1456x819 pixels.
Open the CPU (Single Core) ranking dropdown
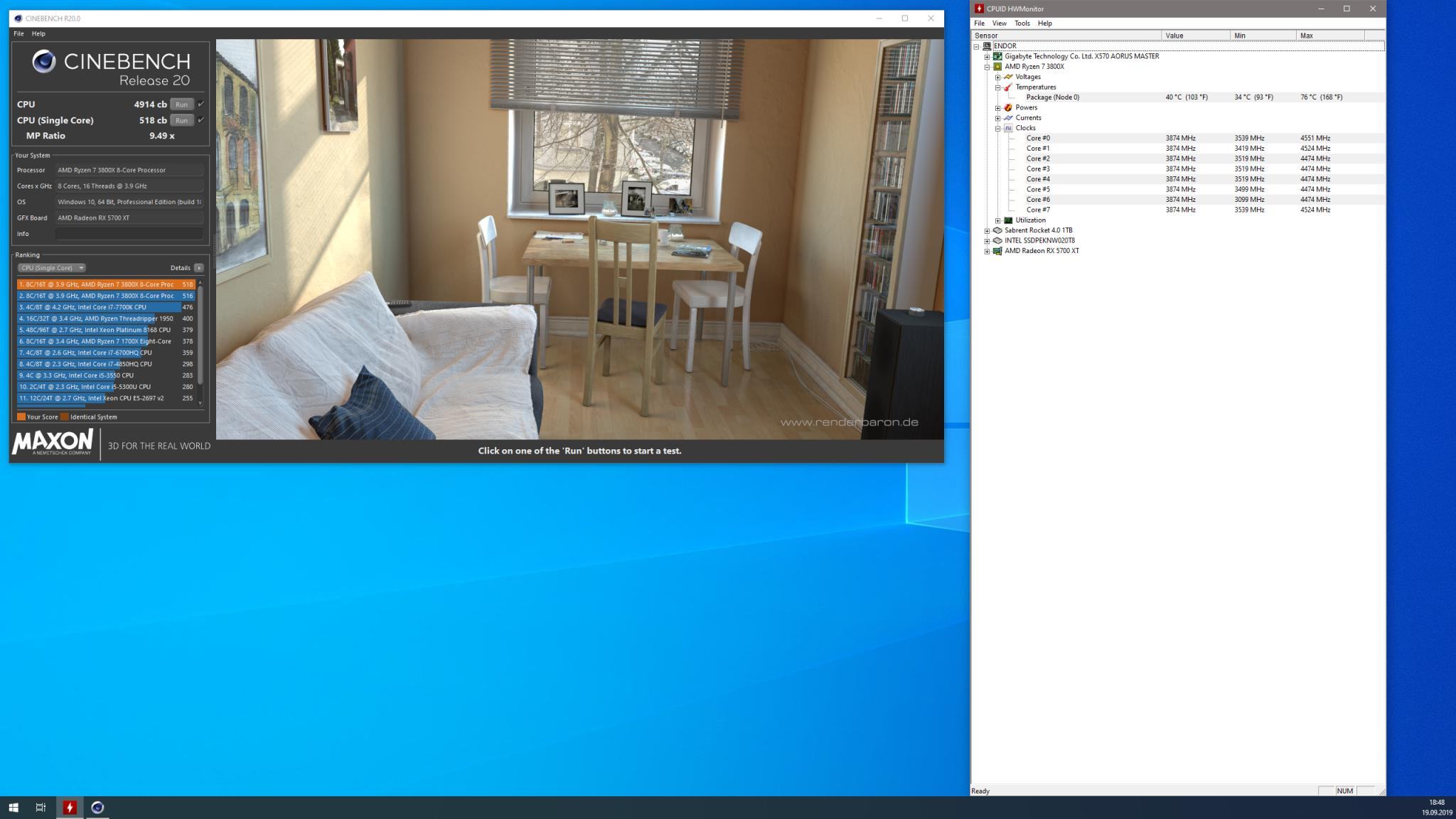(51, 268)
